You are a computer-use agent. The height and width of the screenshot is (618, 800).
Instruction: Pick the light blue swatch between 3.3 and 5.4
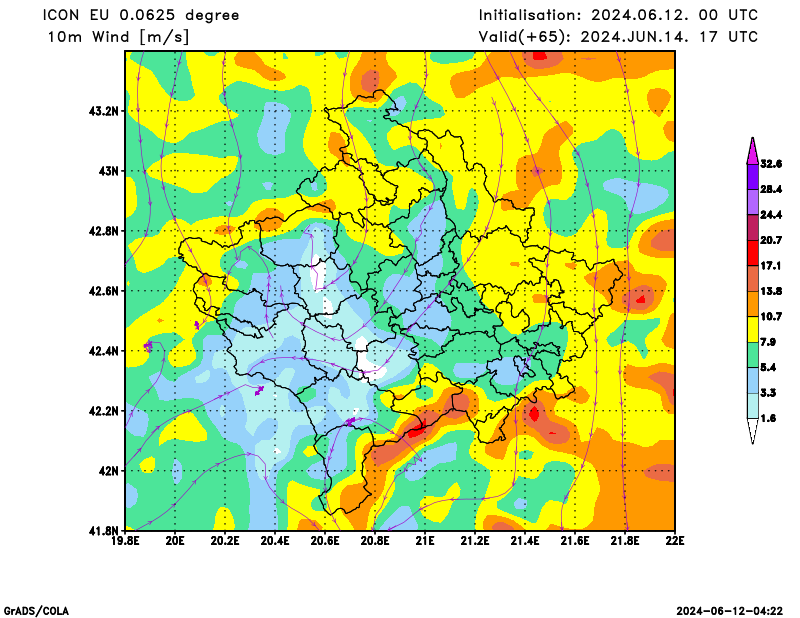753,380
